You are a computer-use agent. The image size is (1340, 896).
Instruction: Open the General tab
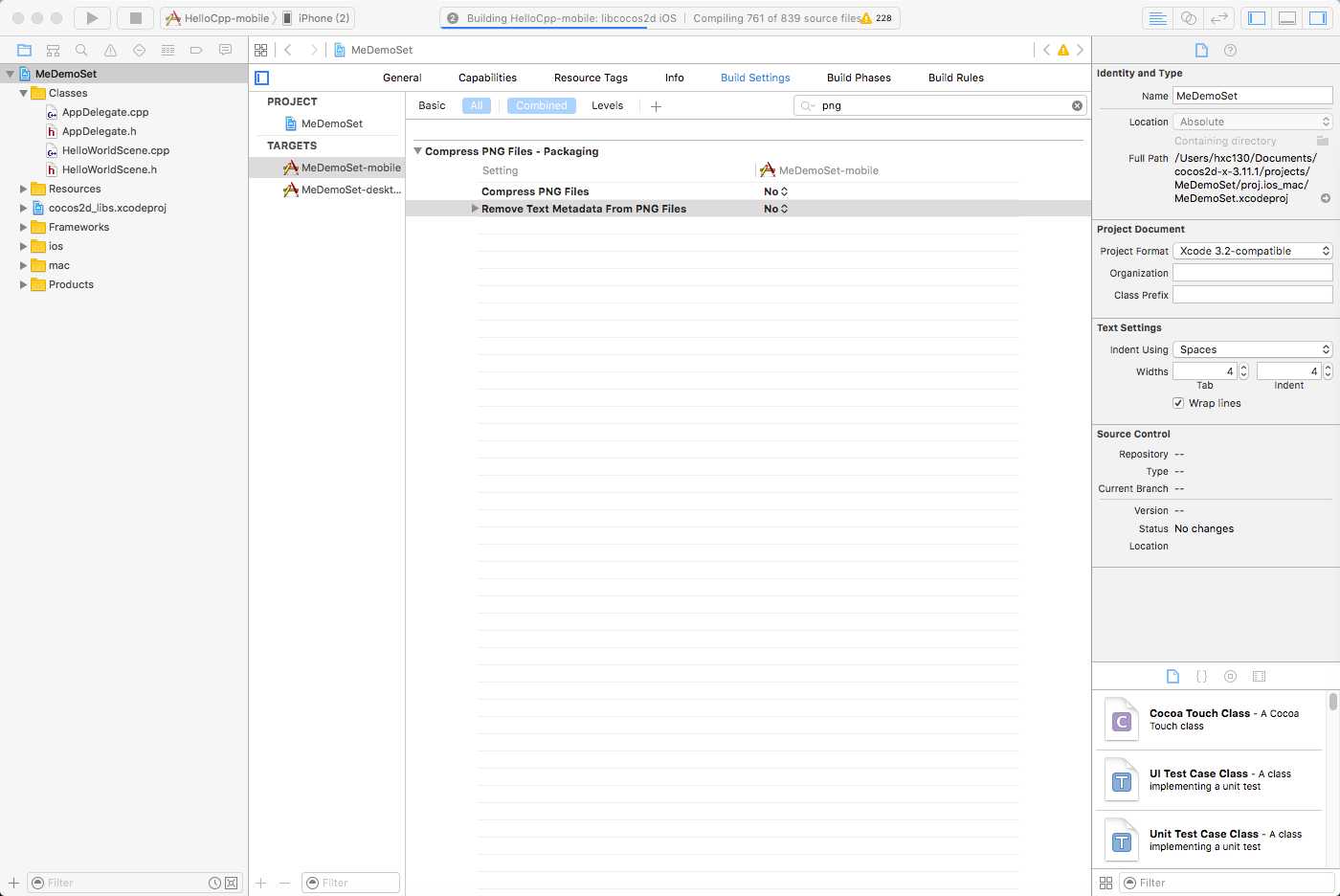402,78
